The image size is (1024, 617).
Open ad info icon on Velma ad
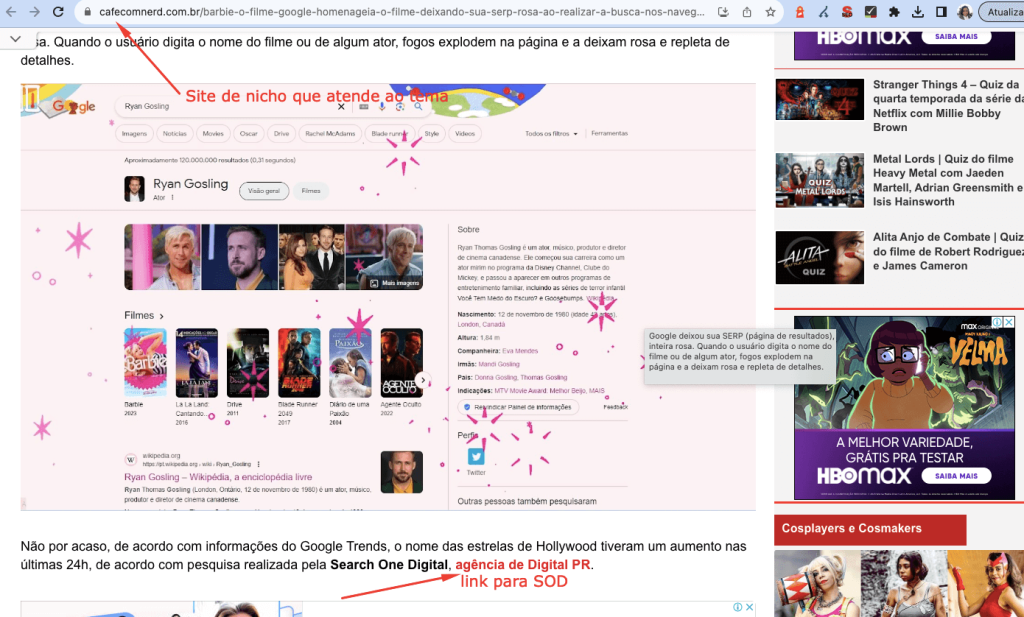pyautogui.click(x=997, y=322)
